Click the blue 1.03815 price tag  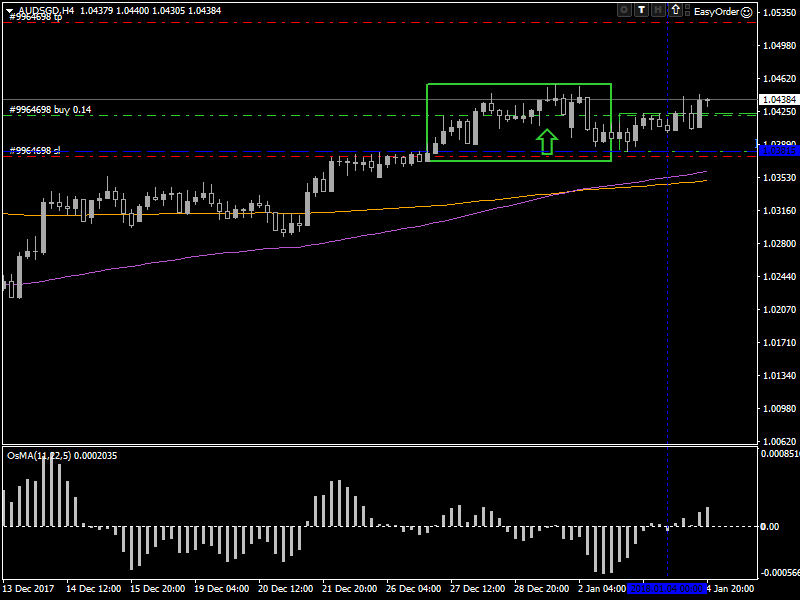pyautogui.click(x=779, y=151)
